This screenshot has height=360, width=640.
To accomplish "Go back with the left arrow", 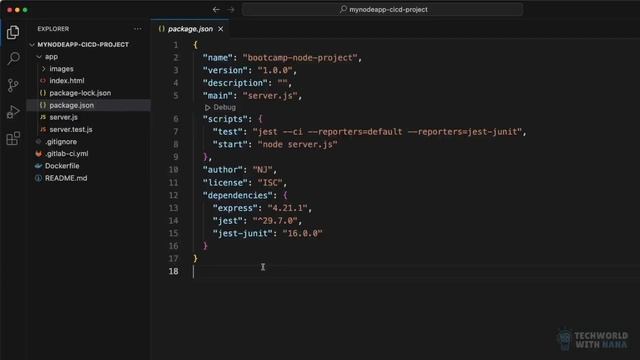I will click(216, 9).
